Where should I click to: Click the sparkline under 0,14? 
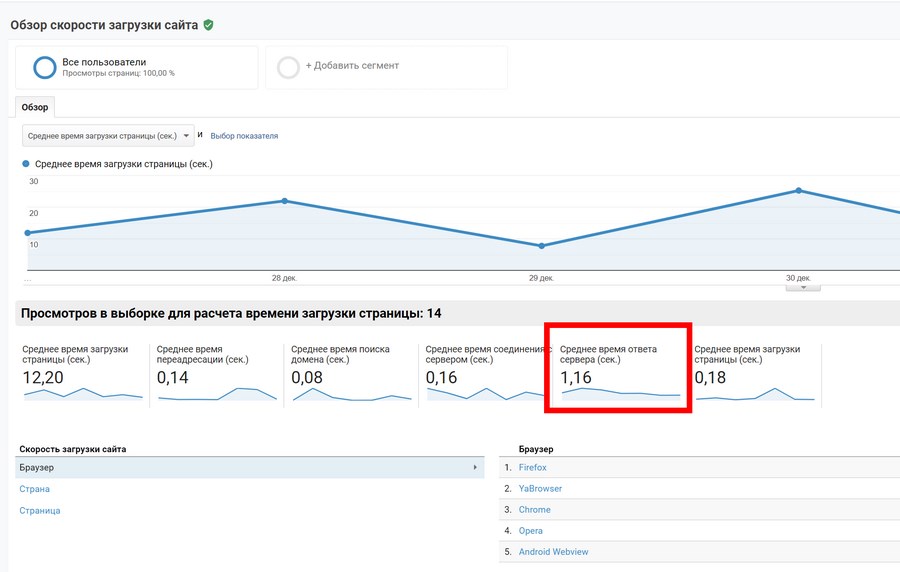pos(217,394)
